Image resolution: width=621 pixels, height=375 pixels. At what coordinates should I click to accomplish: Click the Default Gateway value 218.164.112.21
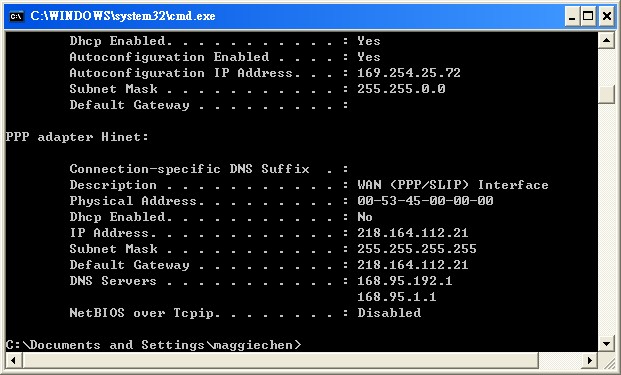(412, 265)
